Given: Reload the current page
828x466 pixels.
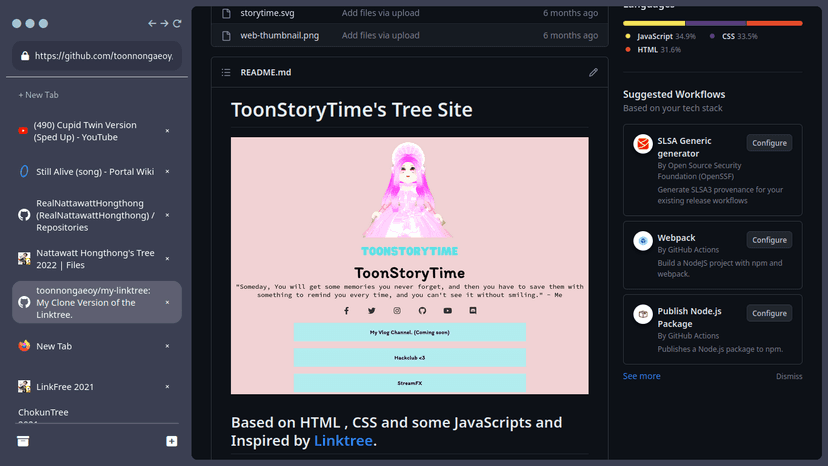Looking at the screenshot, I should point(177,23).
